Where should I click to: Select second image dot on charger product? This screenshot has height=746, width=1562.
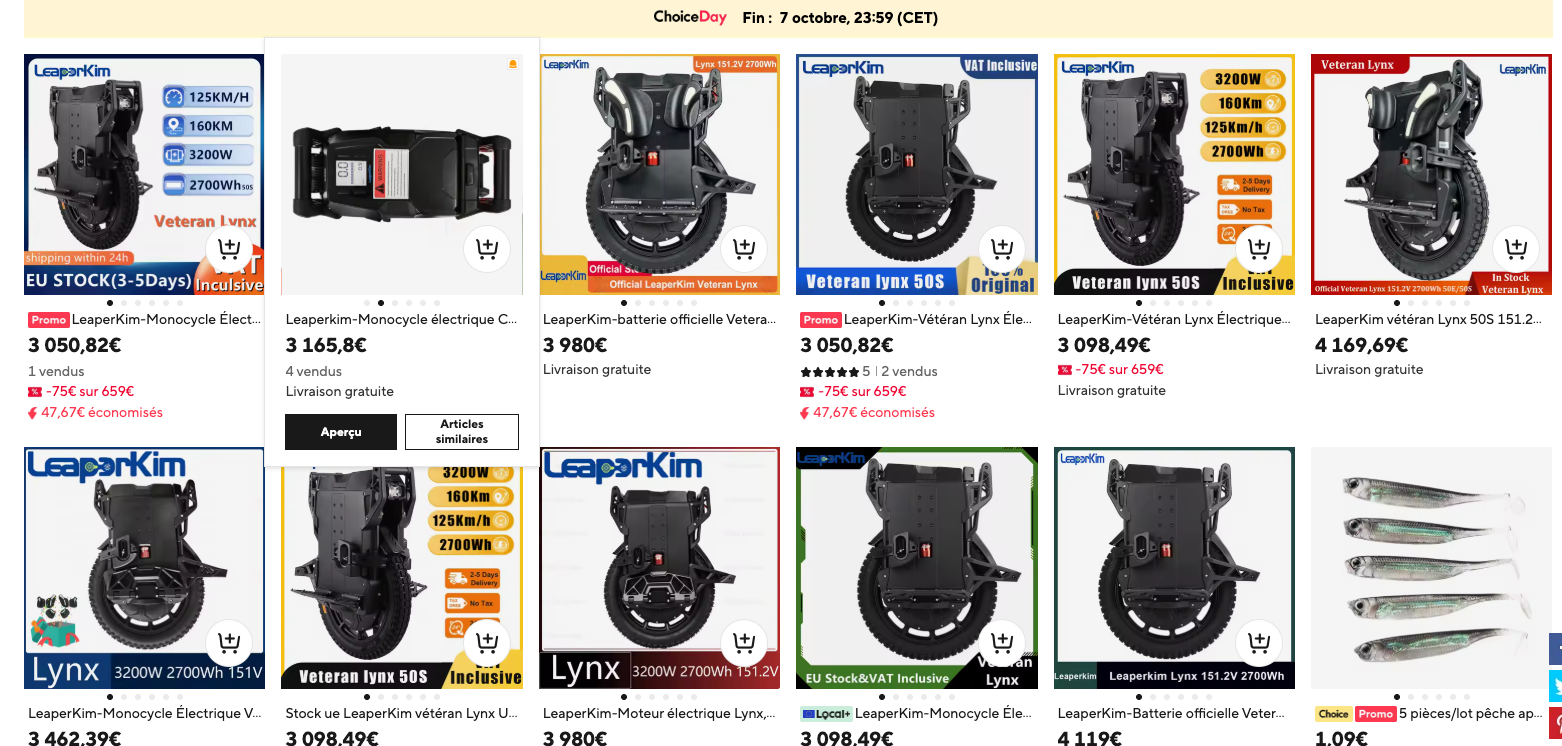380,302
